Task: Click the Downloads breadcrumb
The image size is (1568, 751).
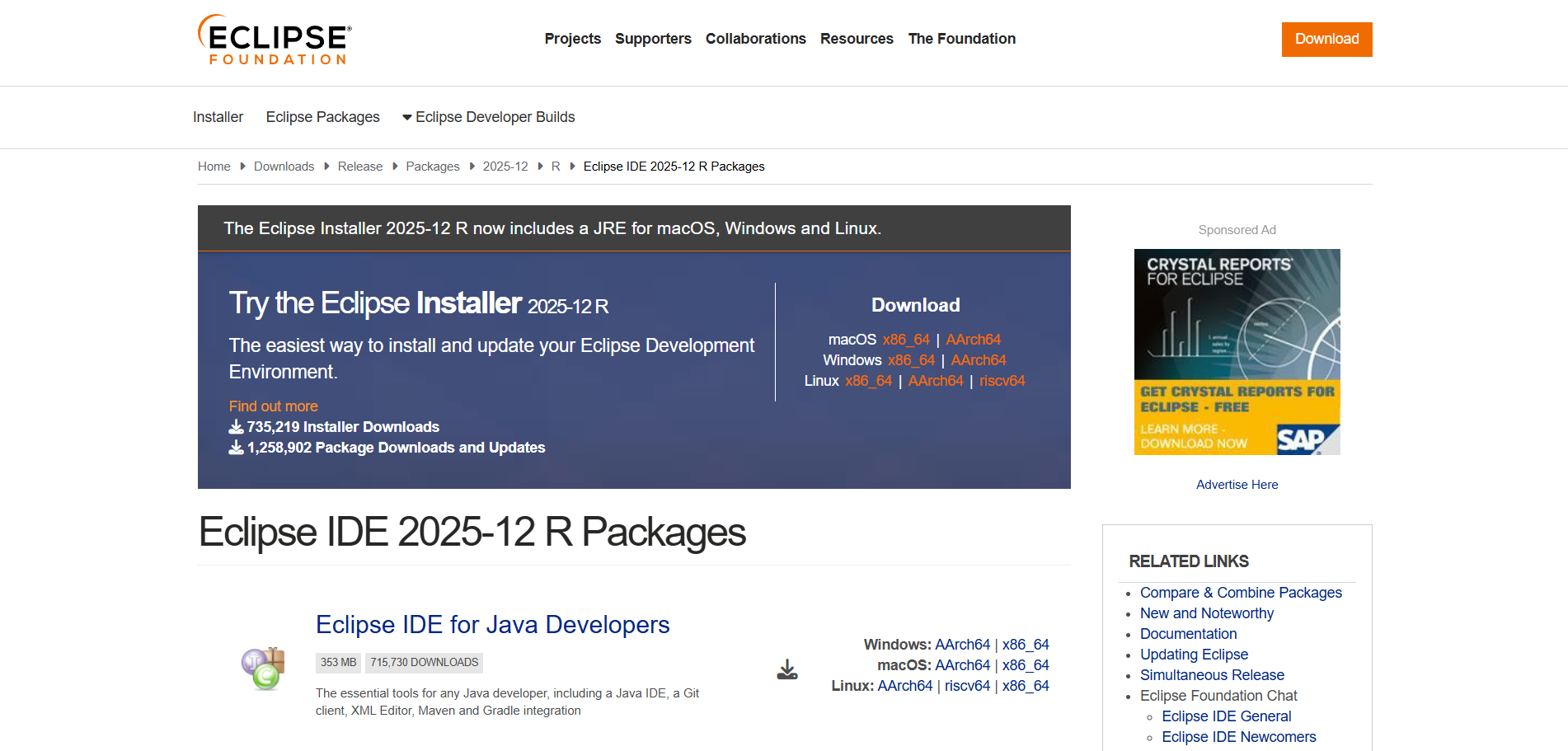Action: pyautogui.click(x=284, y=166)
